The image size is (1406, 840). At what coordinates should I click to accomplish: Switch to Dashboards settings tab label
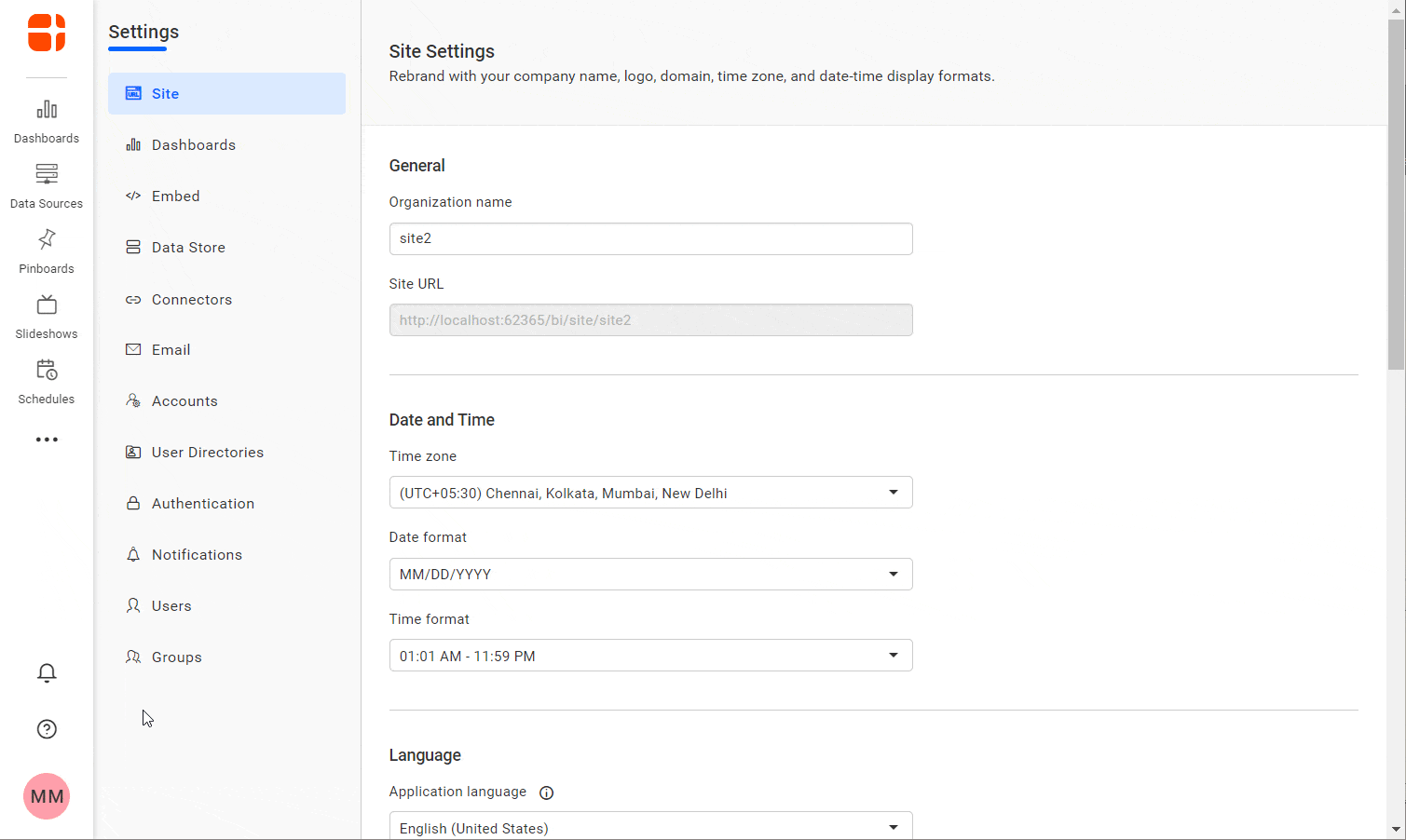point(194,144)
